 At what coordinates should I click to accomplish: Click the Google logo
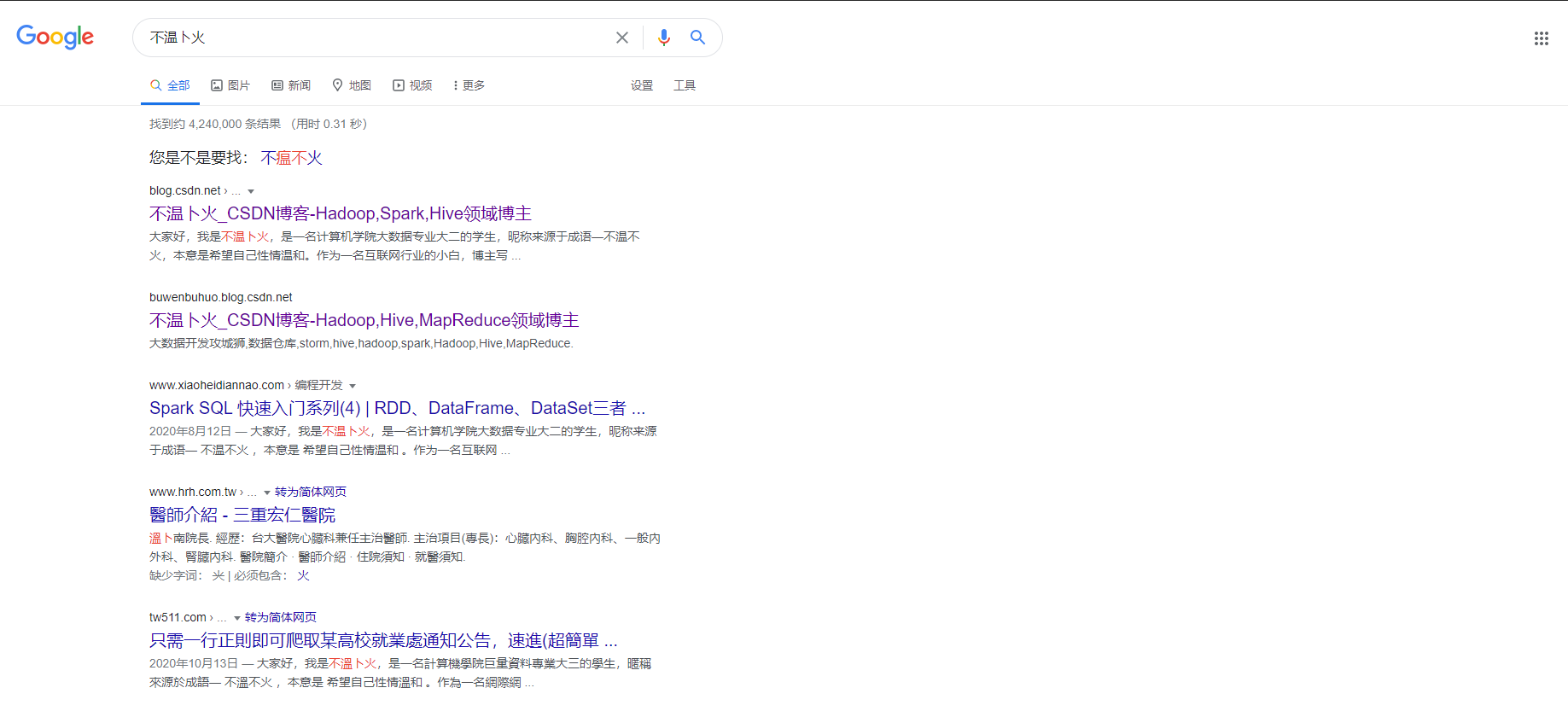(55, 37)
